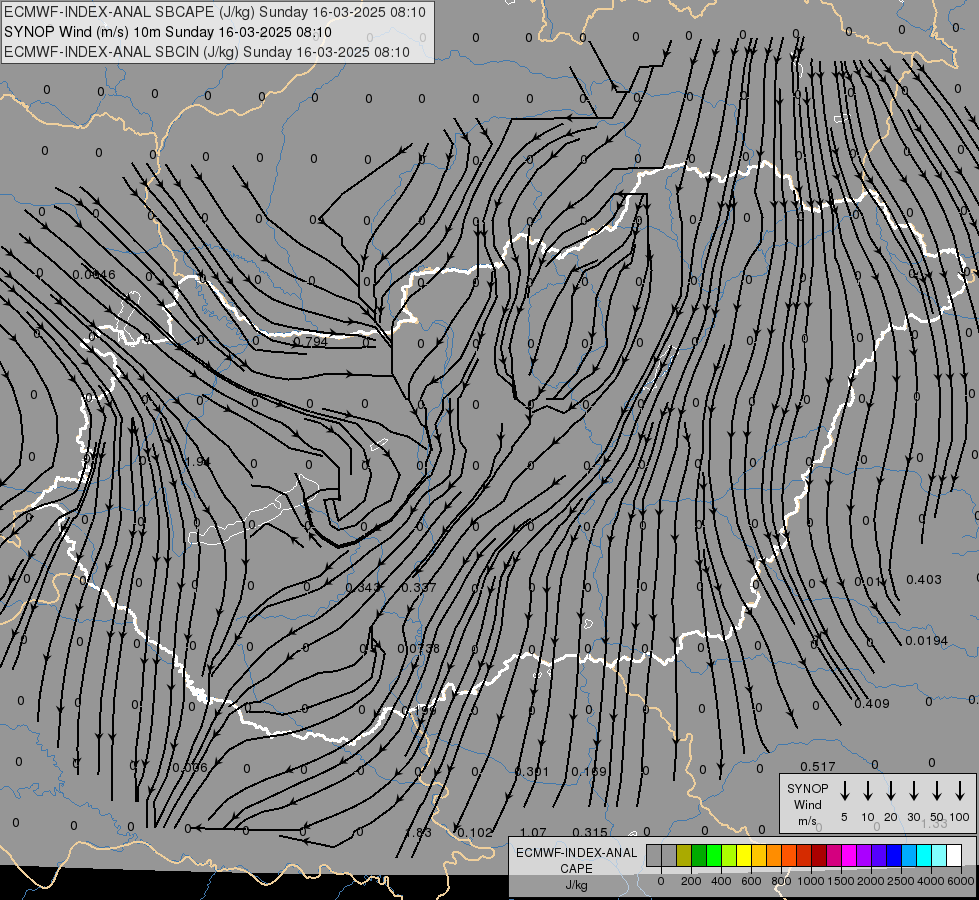
Task: Click the 100 m/s wind arrow in legend
Action: point(960,790)
